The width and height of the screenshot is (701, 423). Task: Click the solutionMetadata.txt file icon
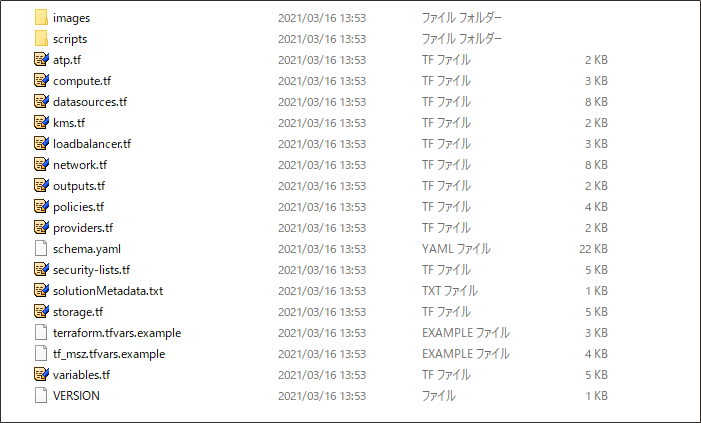(41, 290)
